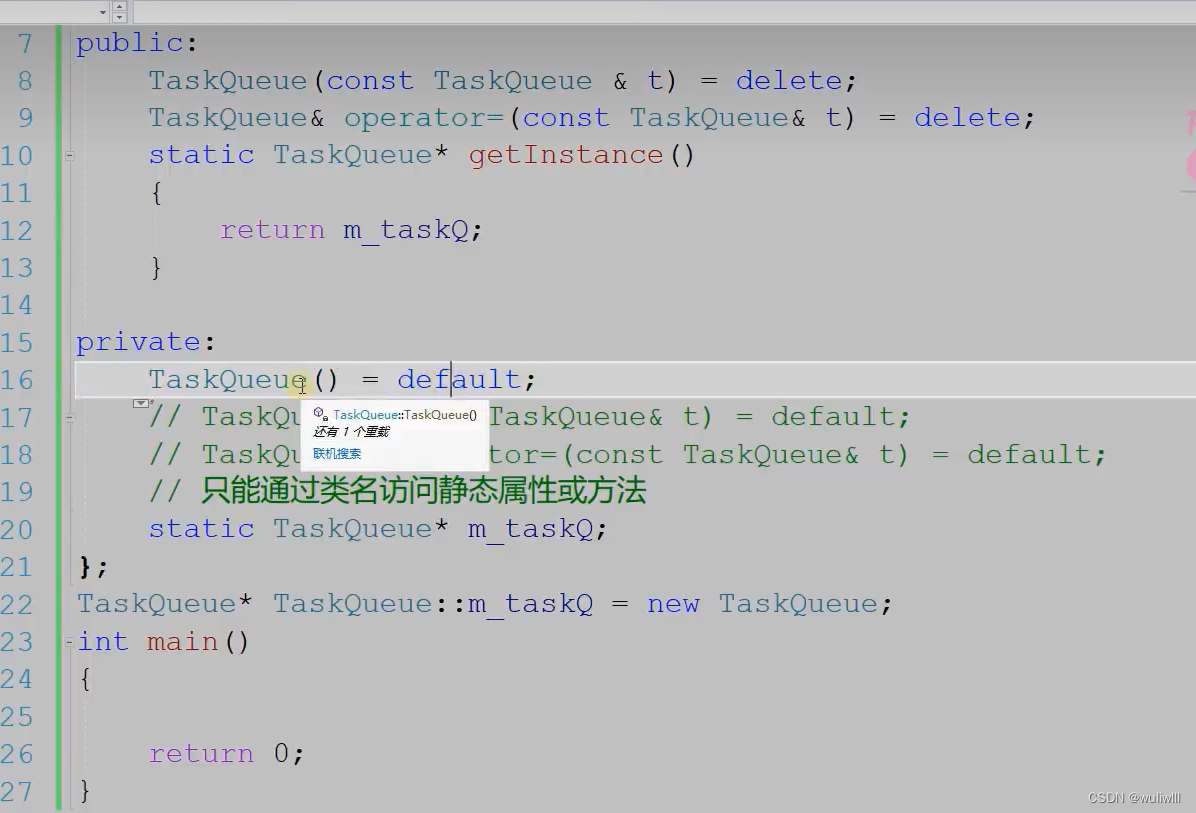Click the method icon in the IntelliSense tooltip
This screenshot has height=813, width=1196.
tap(318, 412)
